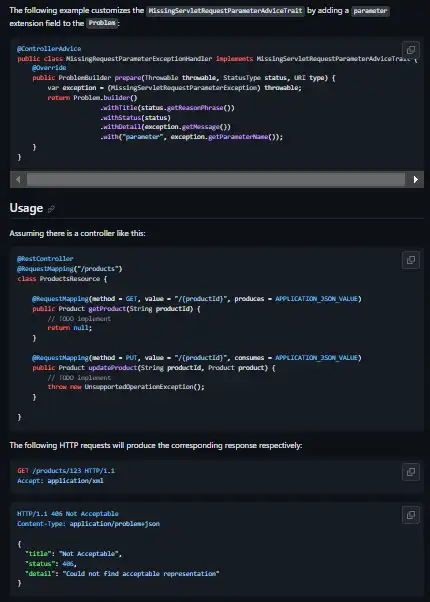Click the @RequestMapping line with method = GET
This screenshot has height=602, width=430.
point(197,299)
